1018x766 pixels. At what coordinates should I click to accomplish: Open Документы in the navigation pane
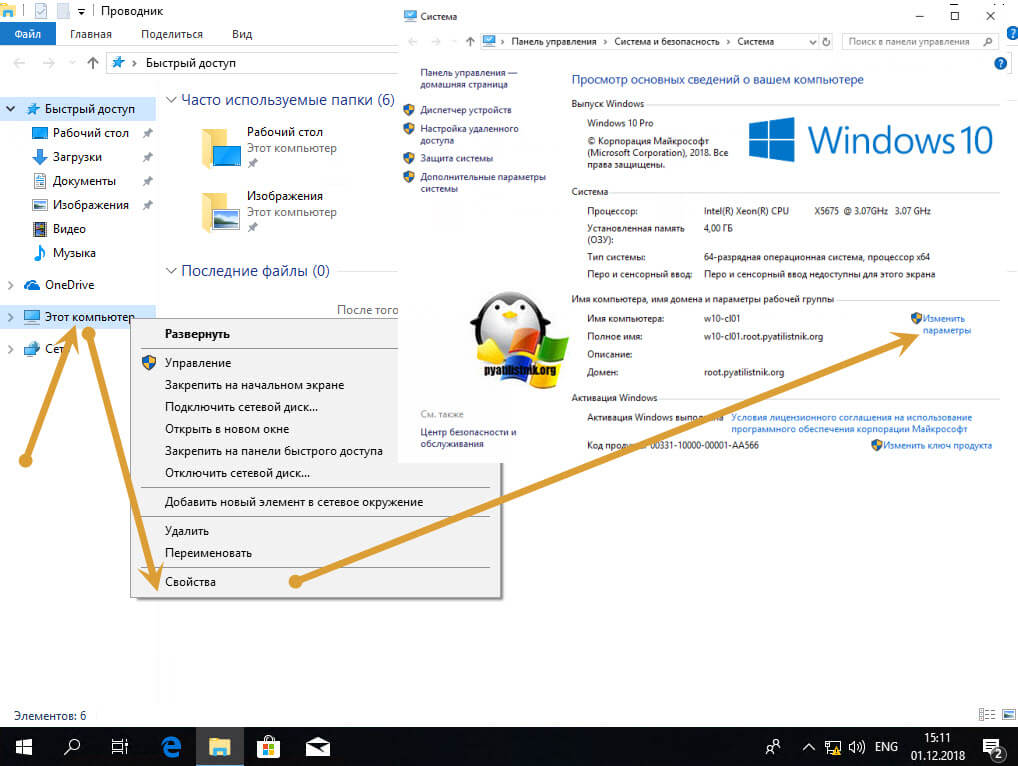(84, 181)
